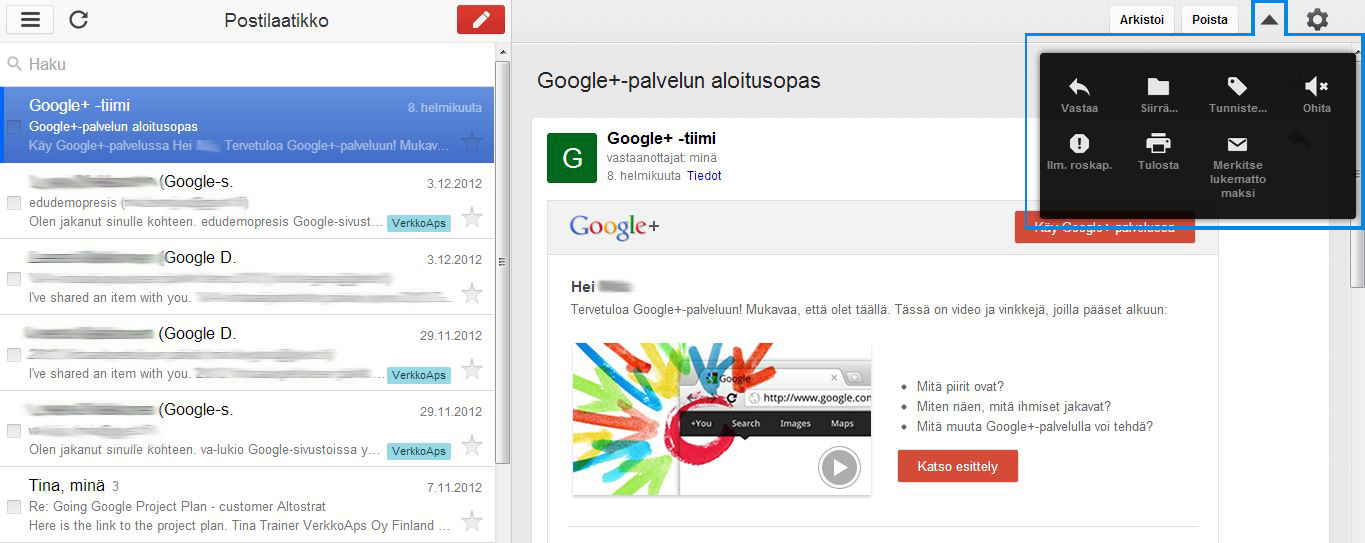Star the Google+ -tiimi message
1365x543 pixels.
click(x=472, y=141)
